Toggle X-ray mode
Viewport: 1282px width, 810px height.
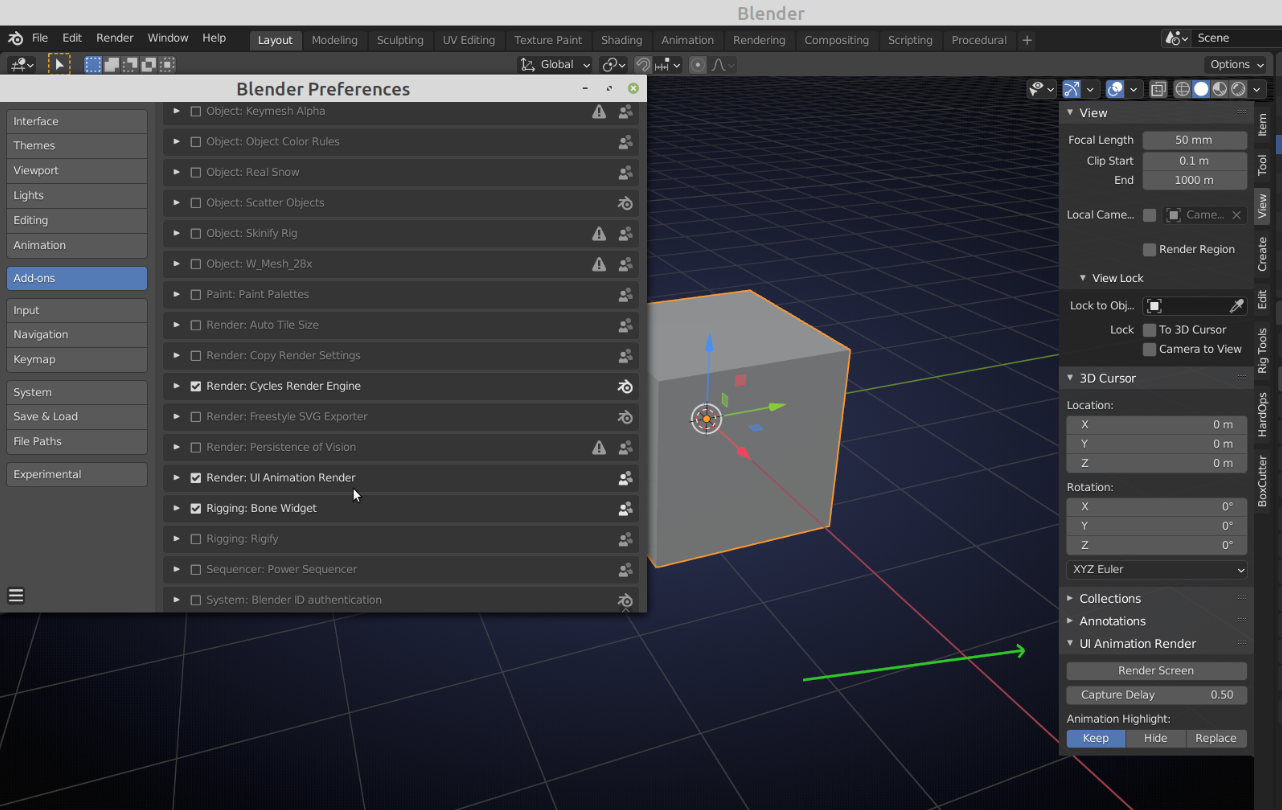(x=1158, y=89)
